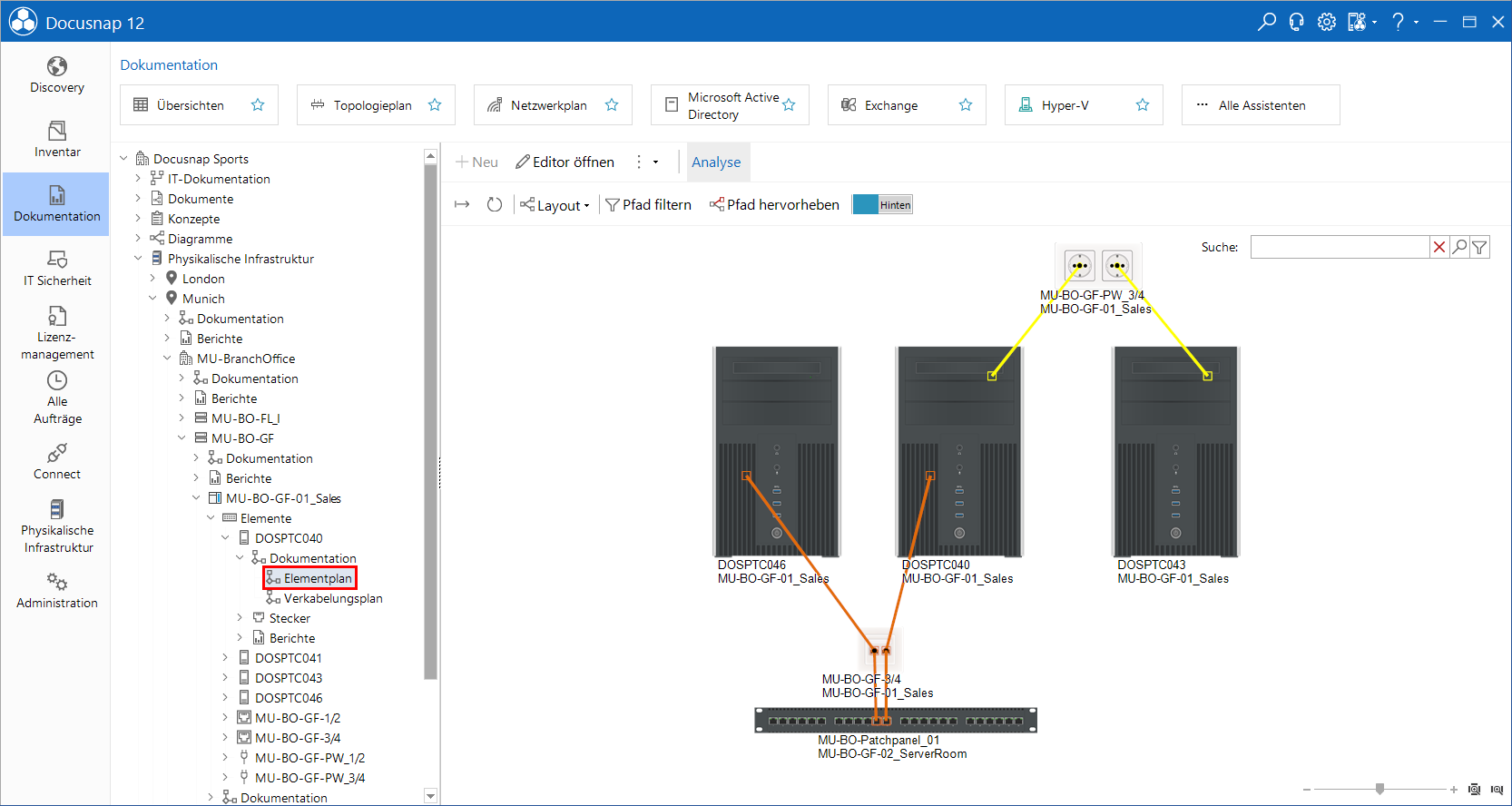
Task: Open the Inventar module
Action: coord(56,140)
